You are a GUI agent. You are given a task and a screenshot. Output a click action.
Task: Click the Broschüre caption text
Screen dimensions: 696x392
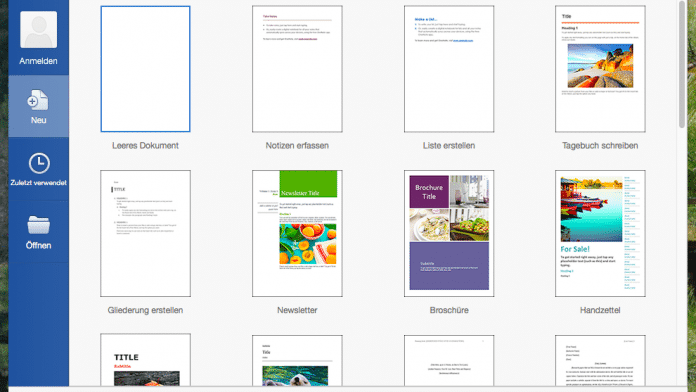pos(449,310)
